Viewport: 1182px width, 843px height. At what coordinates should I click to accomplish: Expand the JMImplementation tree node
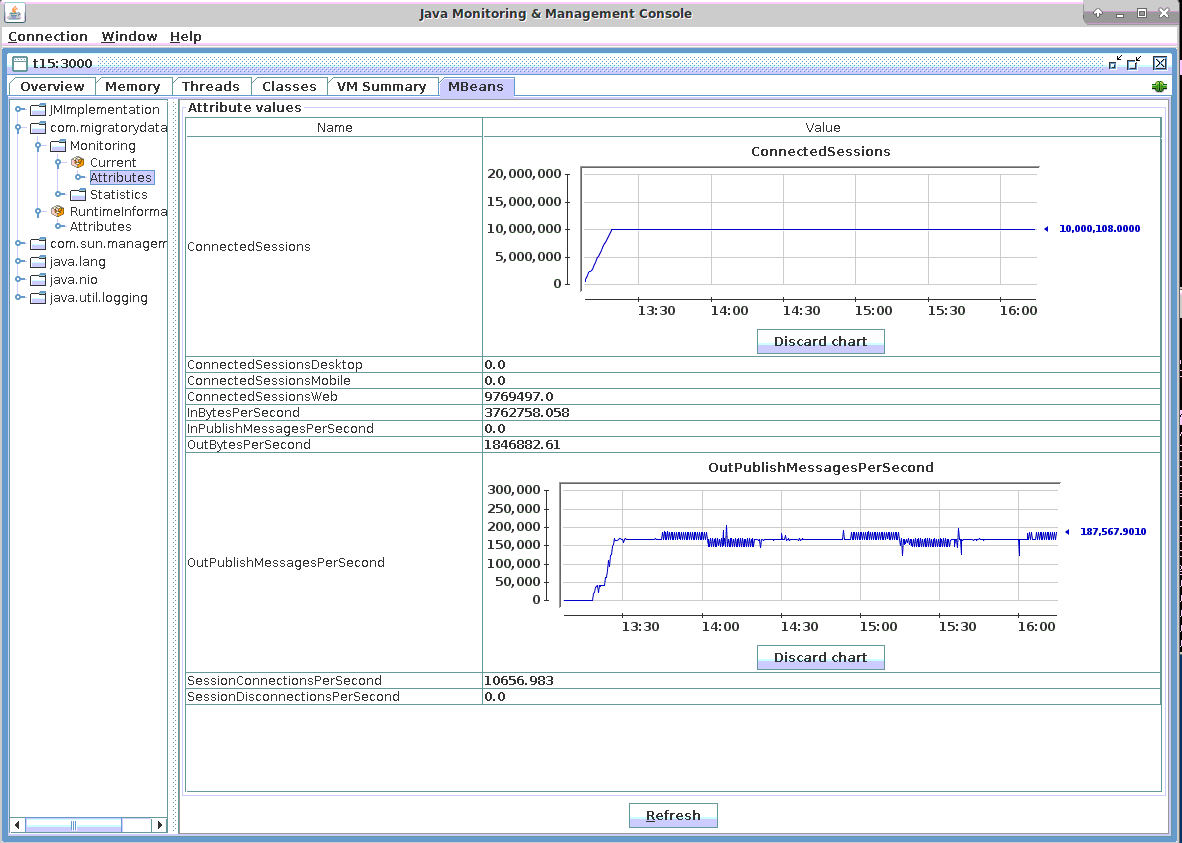tap(20, 109)
